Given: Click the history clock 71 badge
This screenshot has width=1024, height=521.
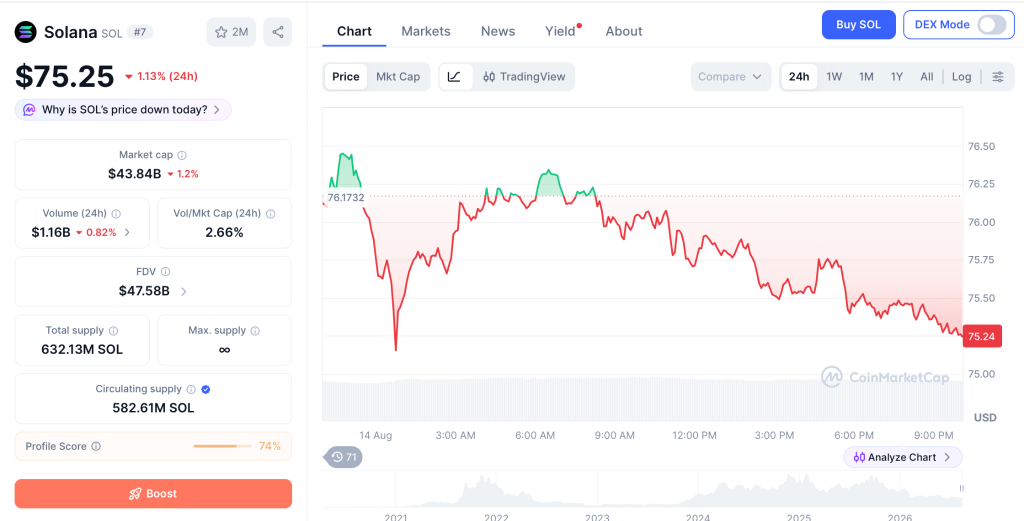Looking at the screenshot, I should tap(343, 457).
